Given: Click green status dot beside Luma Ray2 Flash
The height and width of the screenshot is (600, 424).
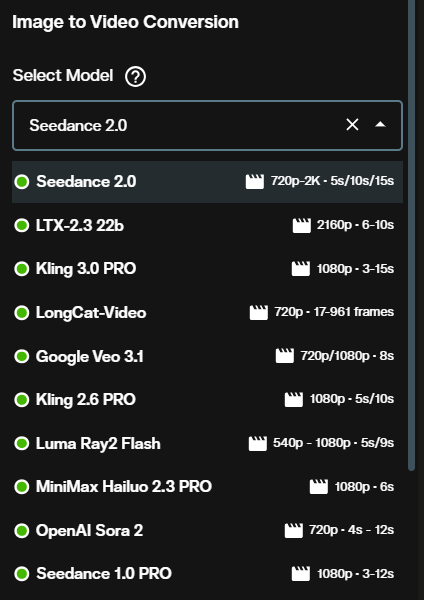Looking at the screenshot, I should tap(22, 443).
